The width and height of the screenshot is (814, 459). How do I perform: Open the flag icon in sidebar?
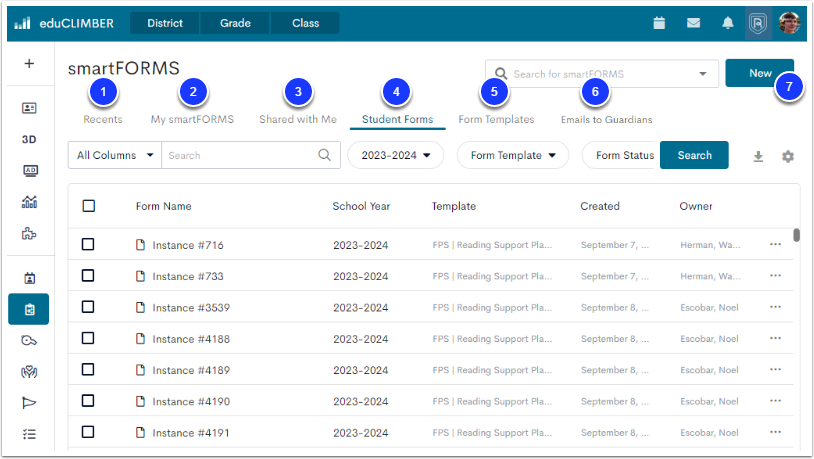29,402
